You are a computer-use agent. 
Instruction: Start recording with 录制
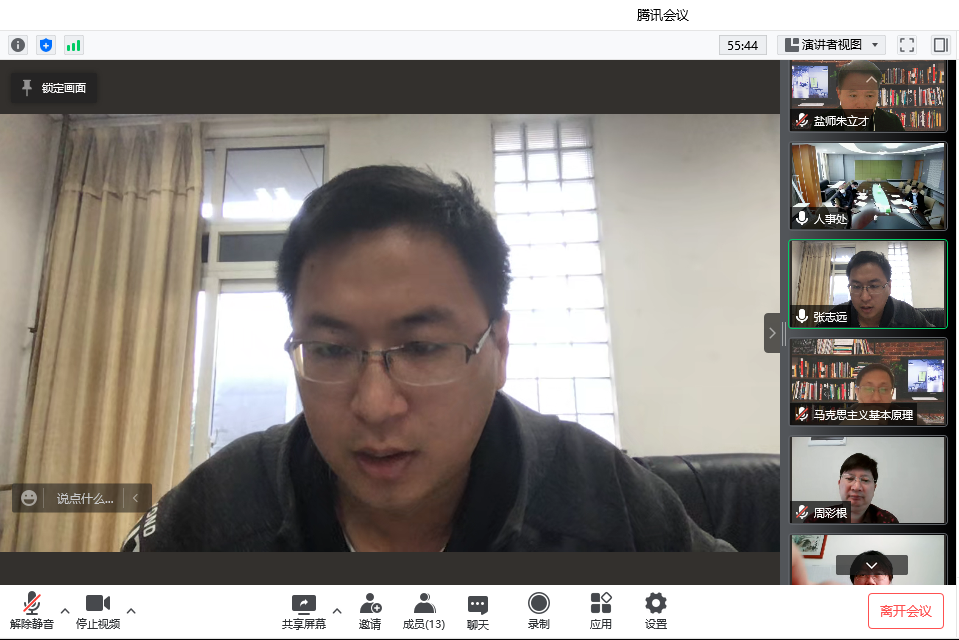pos(538,611)
